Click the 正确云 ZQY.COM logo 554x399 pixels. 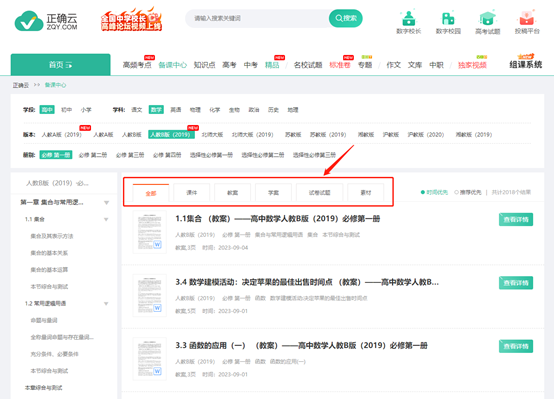(46, 21)
